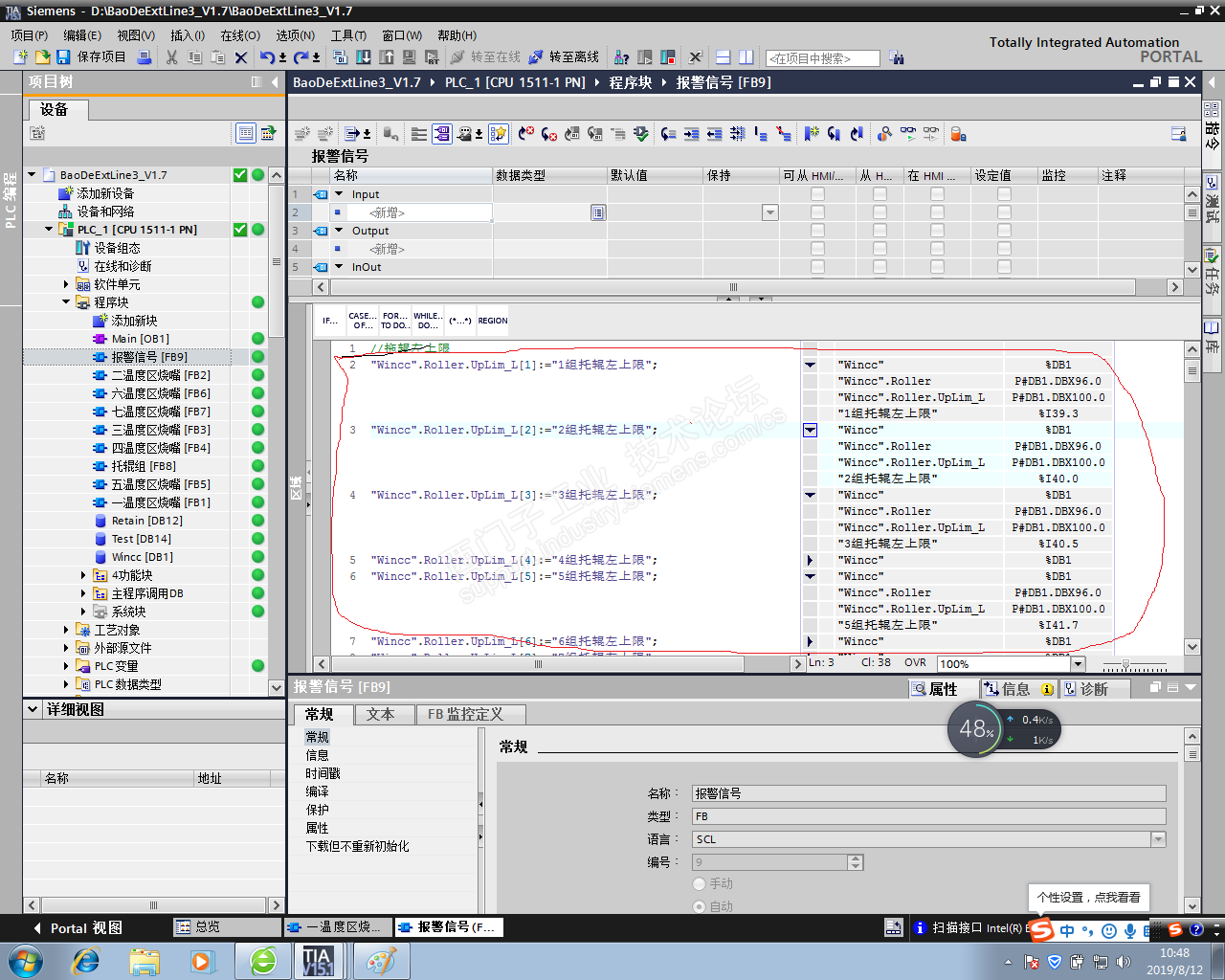Tick HMI accessible checkbox for Input row
Viewport: 1225px width, 980px height.
pyautogui.click(x=817, y=194)
